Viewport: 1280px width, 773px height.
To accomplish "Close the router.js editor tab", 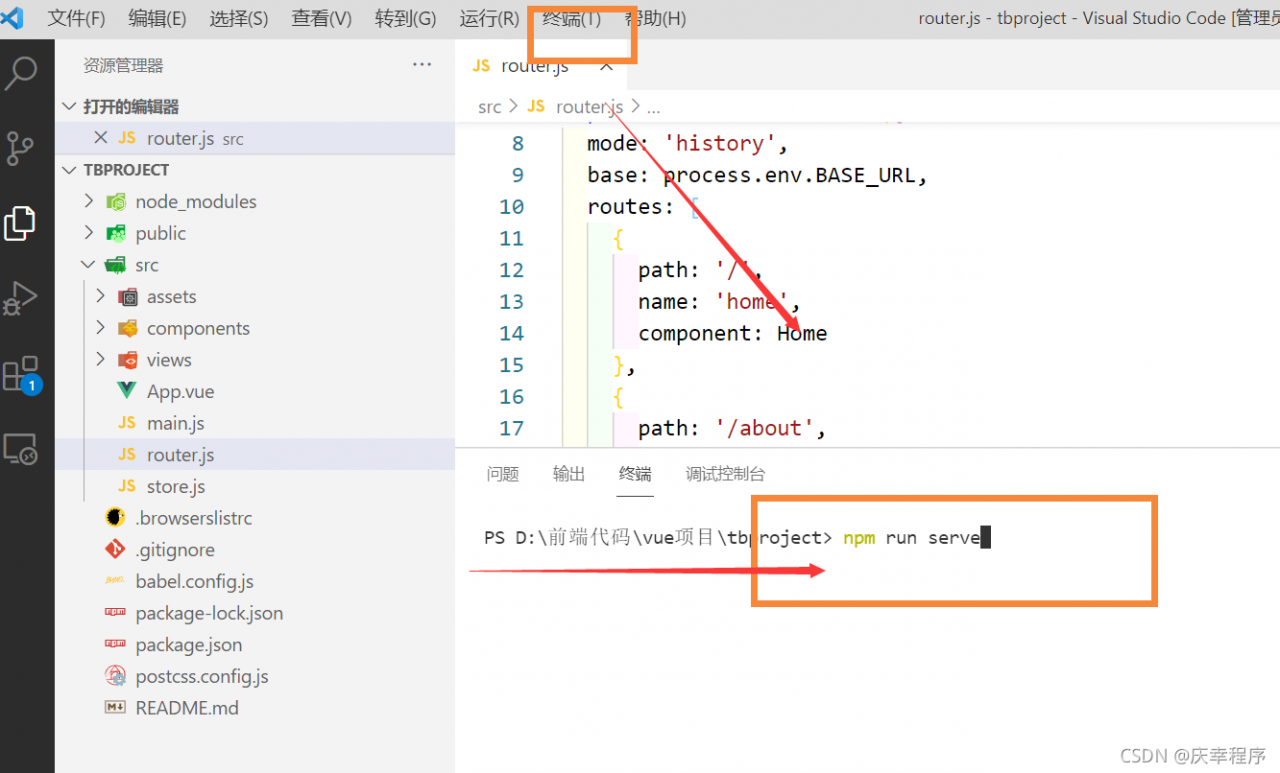I will 606,66.
